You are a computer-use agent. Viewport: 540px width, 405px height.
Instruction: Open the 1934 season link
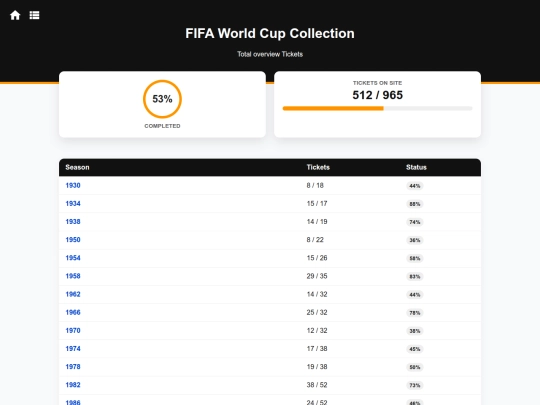[x=73, y=204]
